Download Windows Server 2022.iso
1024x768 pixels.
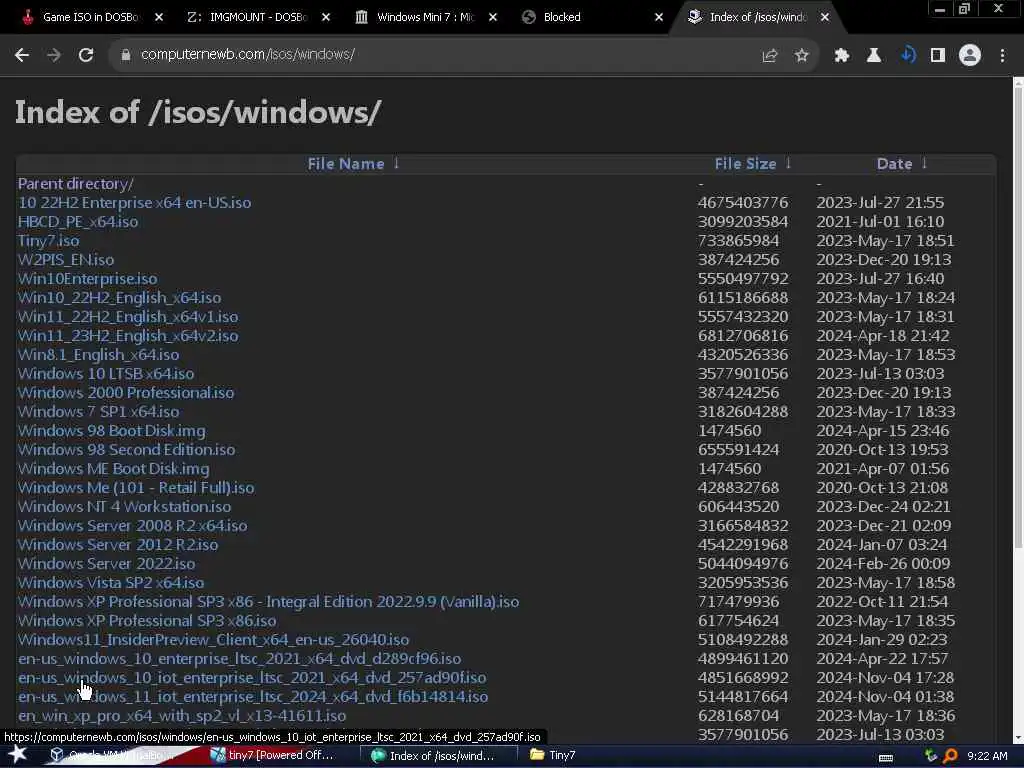[106, 564]
